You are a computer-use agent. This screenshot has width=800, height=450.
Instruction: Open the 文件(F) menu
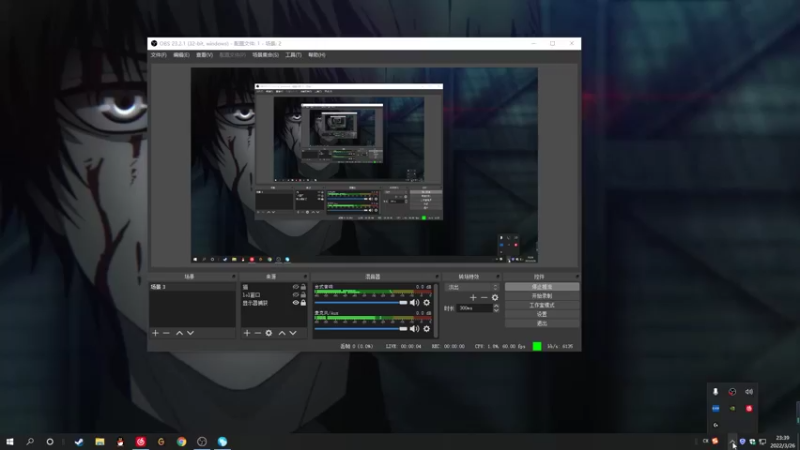pos(159,55)
